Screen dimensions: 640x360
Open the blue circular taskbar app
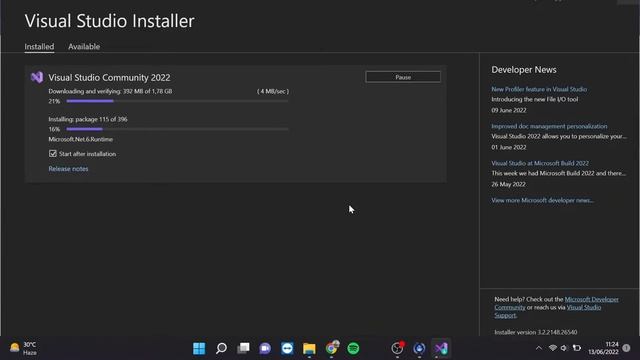point(419,348)
